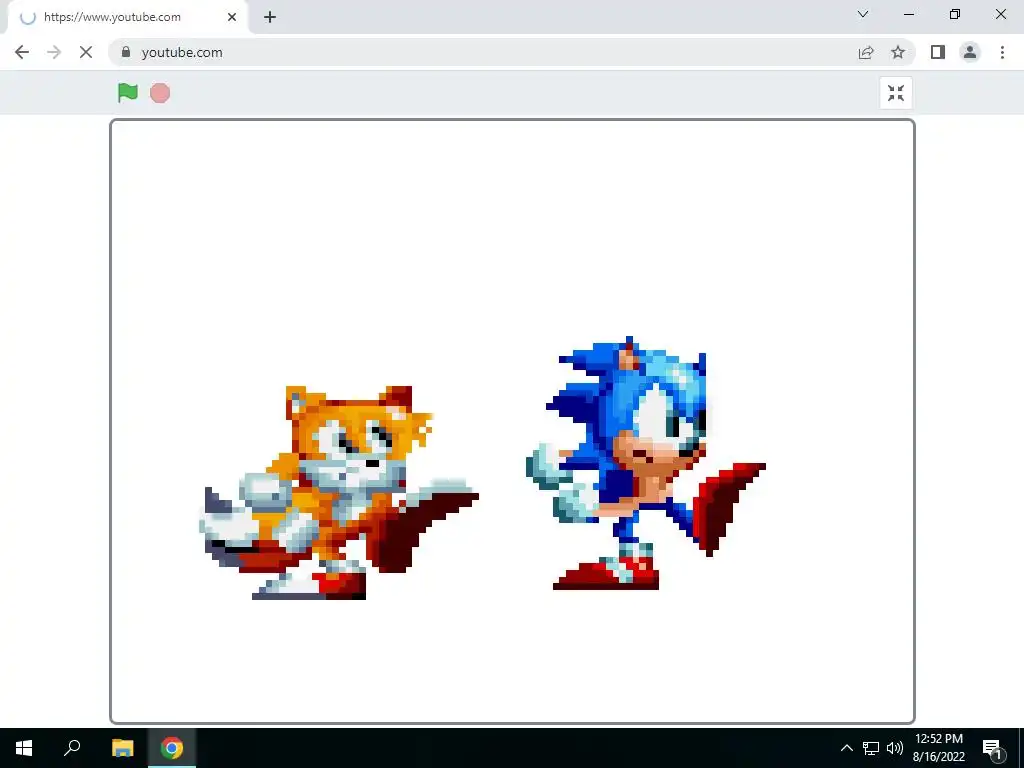Close the youtube.com tab

pyautogui.click(x=232, y=17)
